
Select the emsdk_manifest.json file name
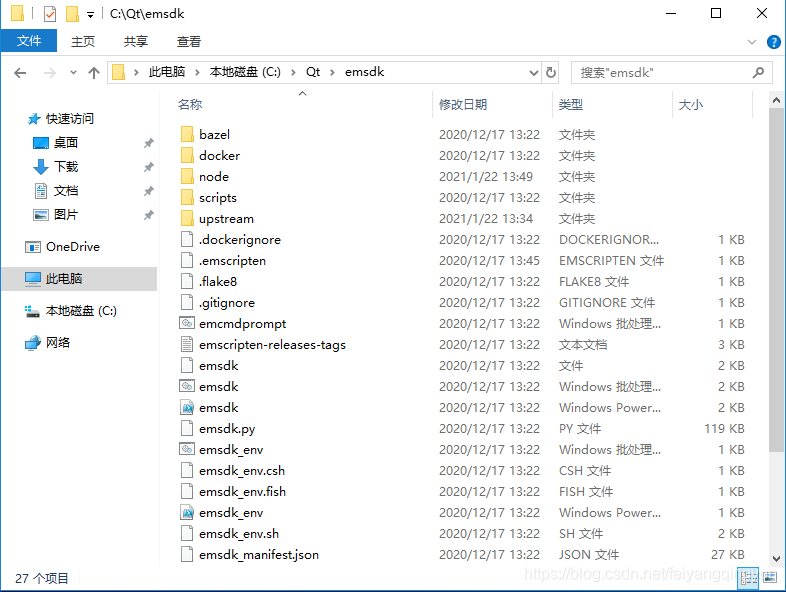pyautogui.click(x=259, y=555)
